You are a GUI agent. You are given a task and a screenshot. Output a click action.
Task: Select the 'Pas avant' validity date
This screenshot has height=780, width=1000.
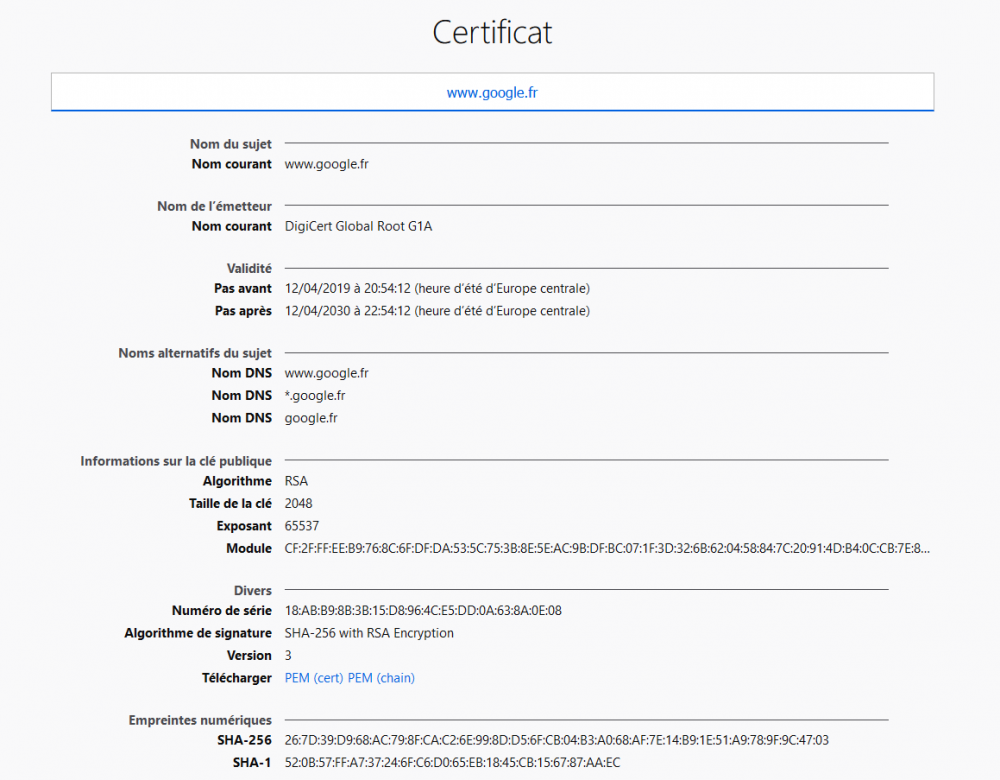[x=435, y=288]
